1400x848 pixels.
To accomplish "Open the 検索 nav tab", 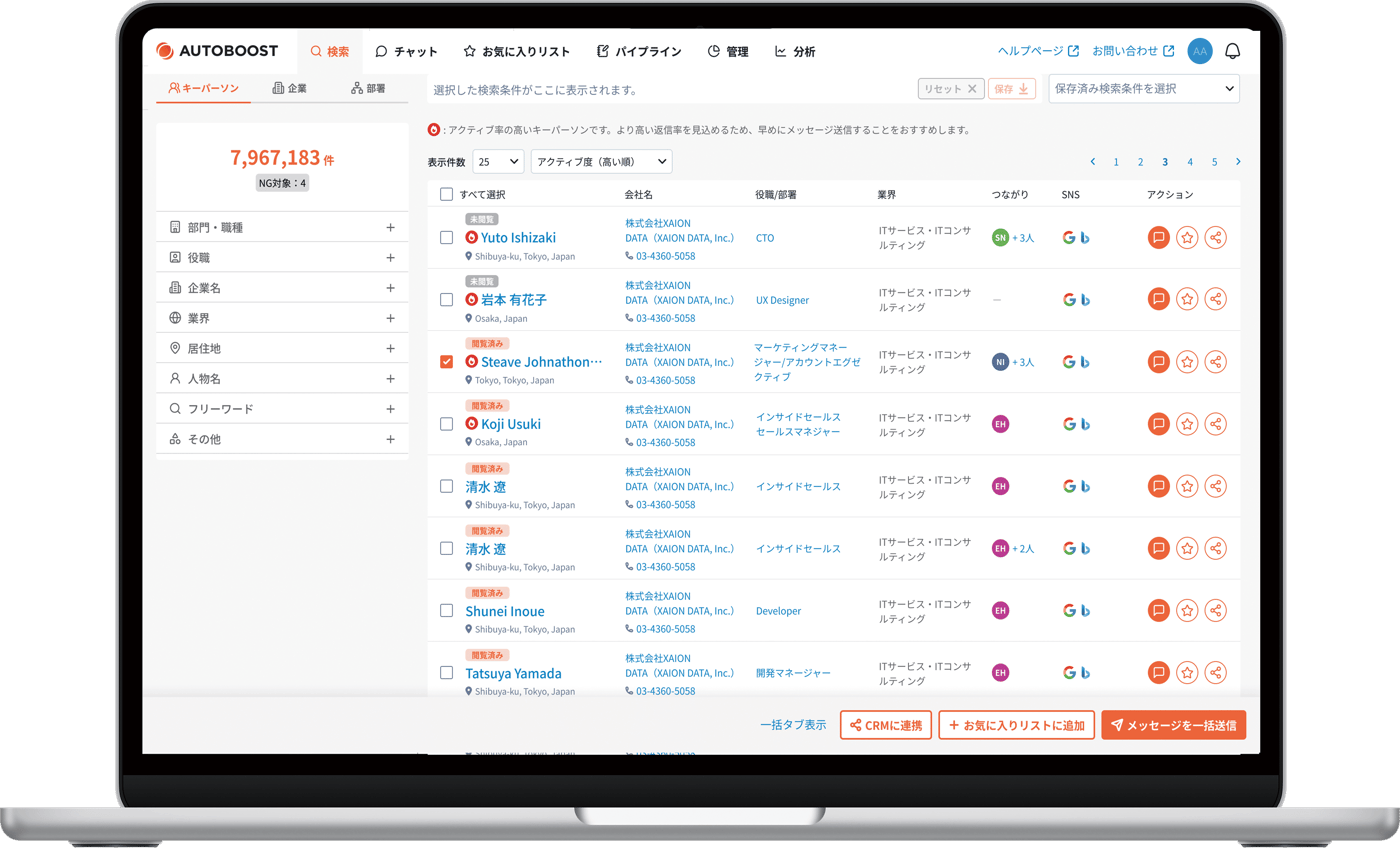I will coord(330,51).
